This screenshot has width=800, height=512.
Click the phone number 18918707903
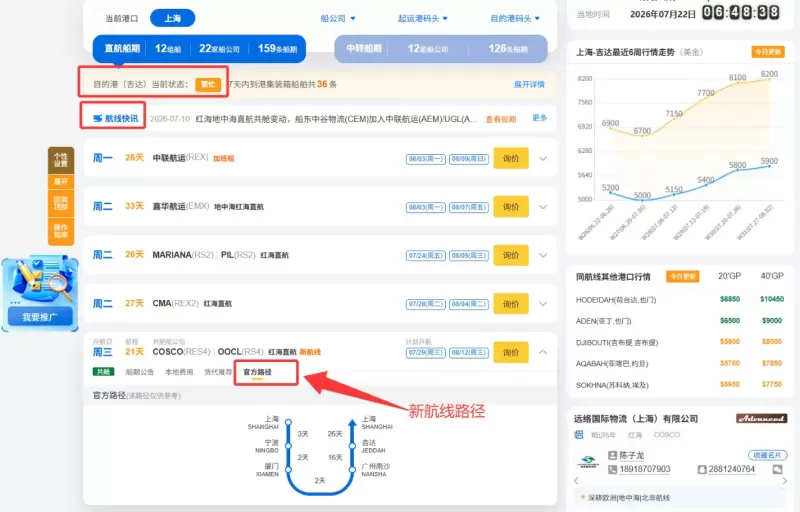645,469
